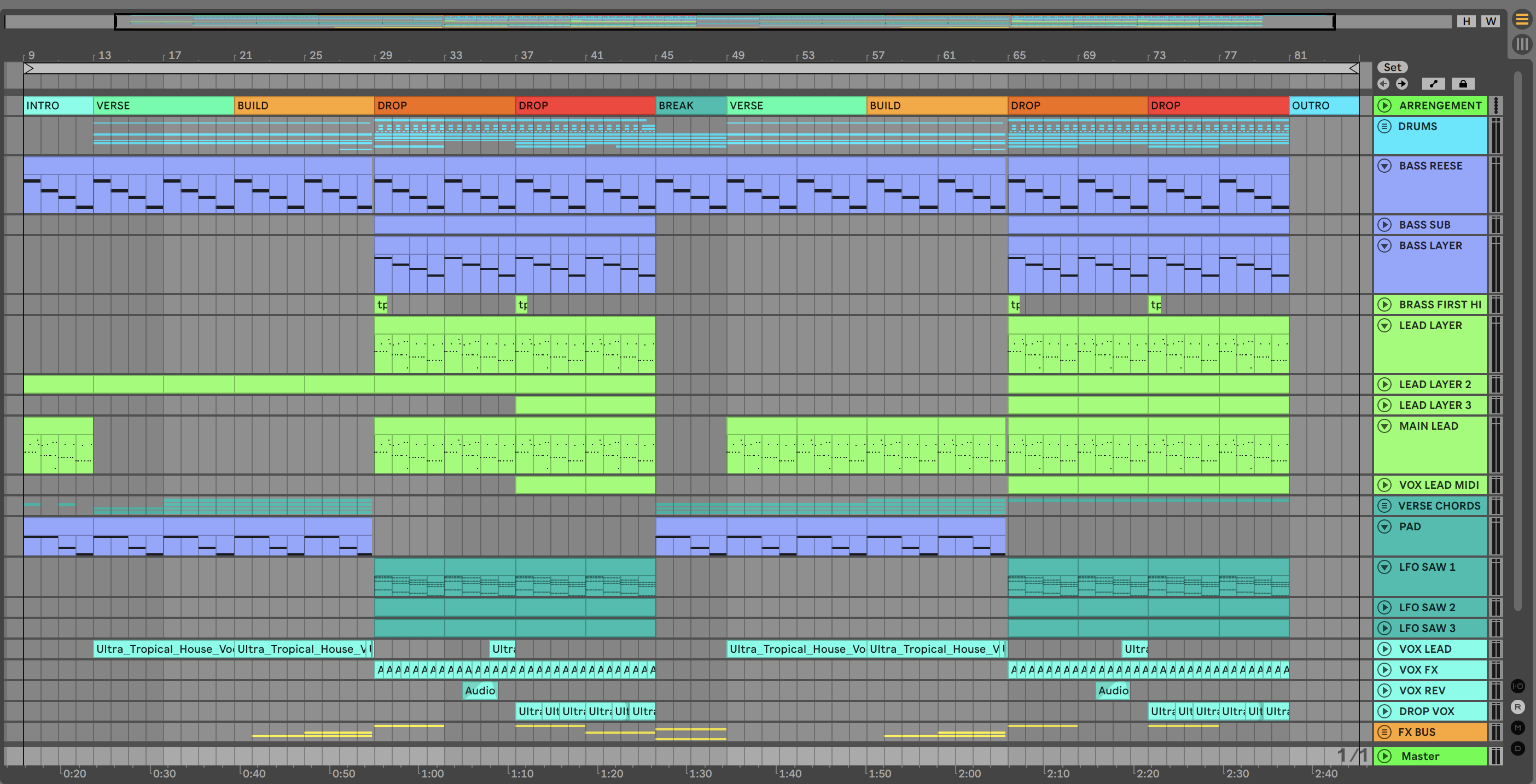Select the BREAK section clip
This screenshot has height=784, width=1536.
[690, 106]
